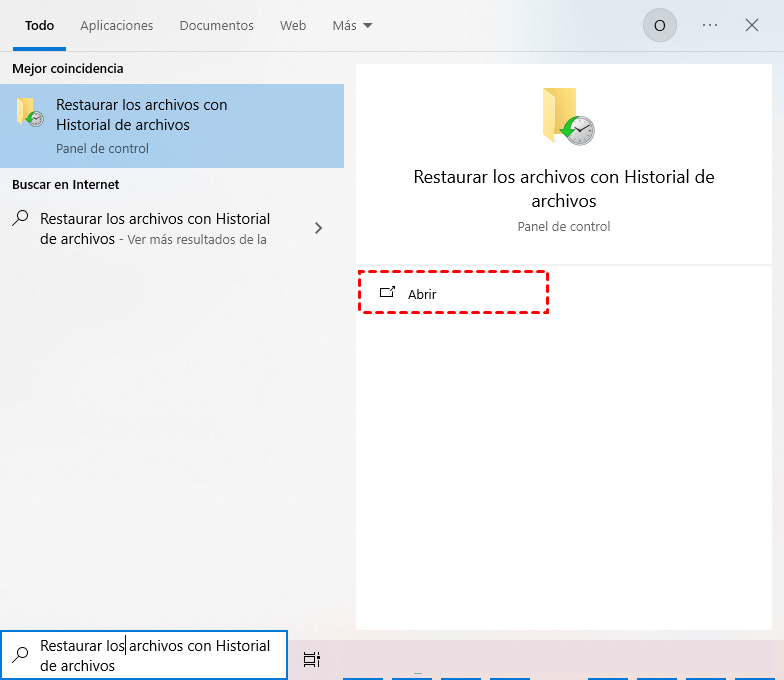Open the three-dots options menu
Screen dimensions: 784x680
tap(710, 25)
